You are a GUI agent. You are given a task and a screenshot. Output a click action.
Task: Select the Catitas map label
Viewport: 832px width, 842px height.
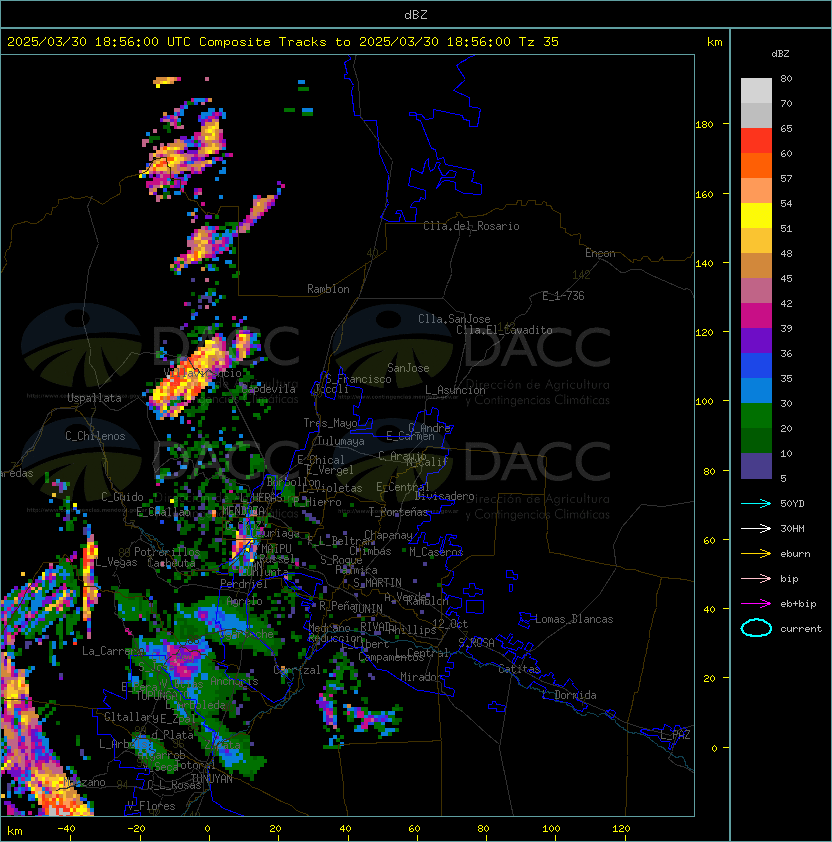point(519,669)
